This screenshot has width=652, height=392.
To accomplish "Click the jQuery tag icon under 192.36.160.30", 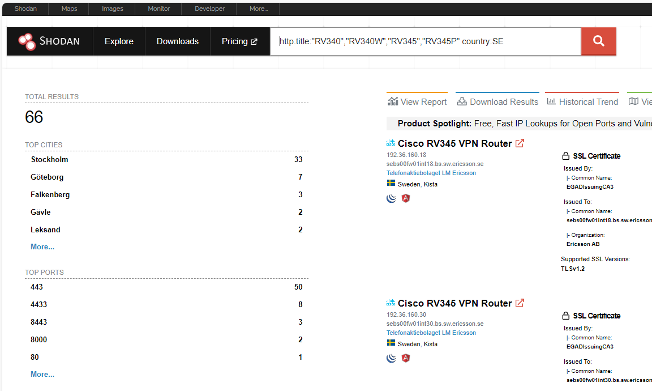I will click(x=391, y=358).
